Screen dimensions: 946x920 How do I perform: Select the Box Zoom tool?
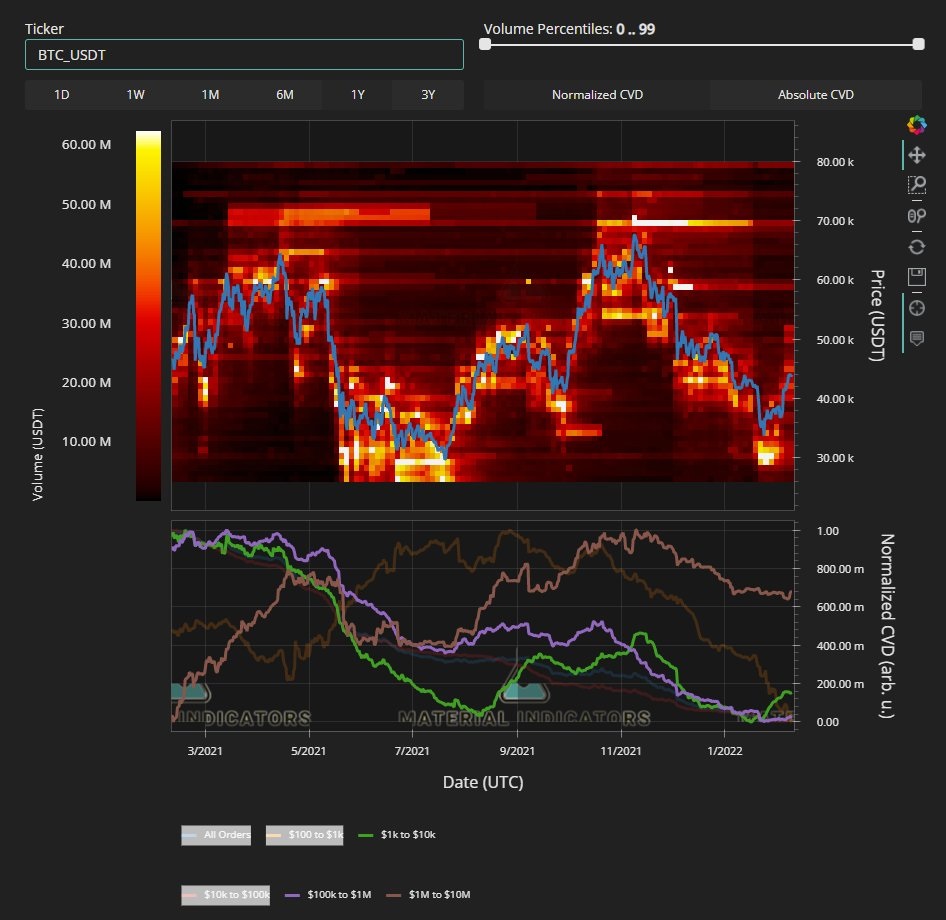click(916, 185)
